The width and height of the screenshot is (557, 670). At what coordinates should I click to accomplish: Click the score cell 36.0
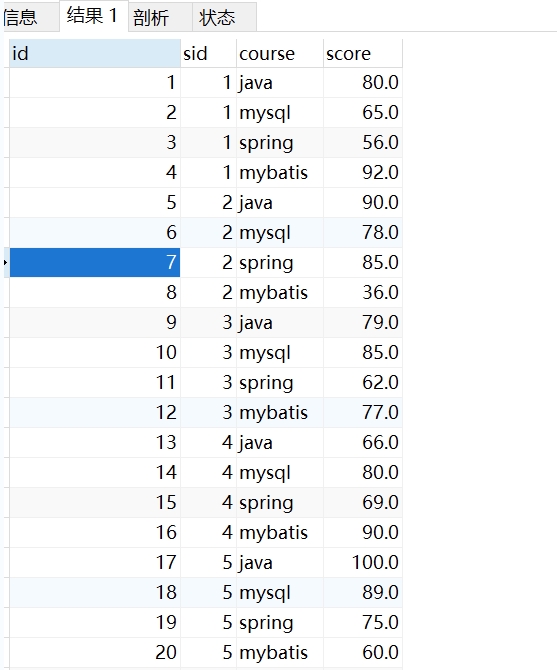click(363, 293)
